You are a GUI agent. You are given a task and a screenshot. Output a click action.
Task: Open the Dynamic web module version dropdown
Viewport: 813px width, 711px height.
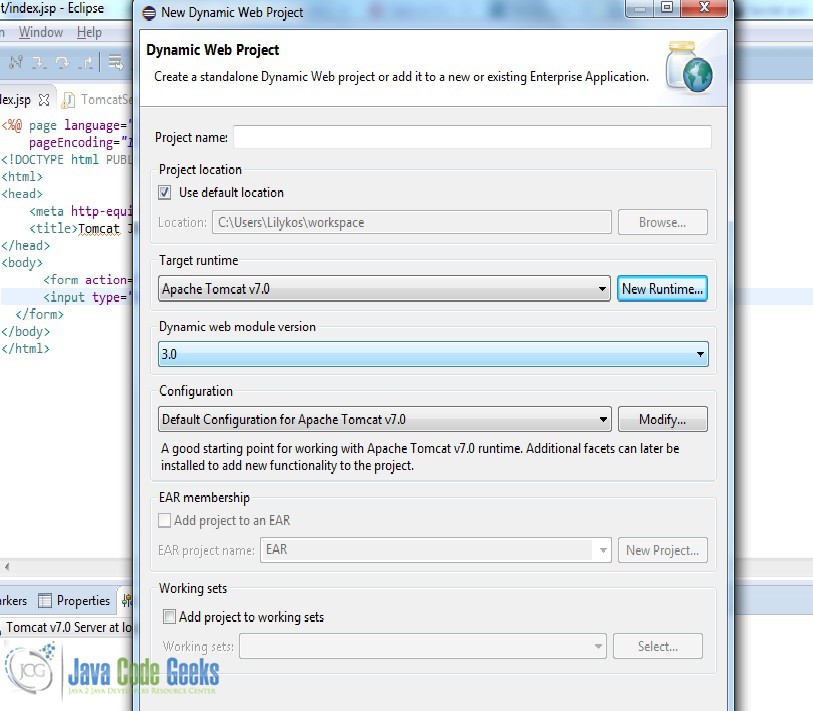tap(433, 354)
